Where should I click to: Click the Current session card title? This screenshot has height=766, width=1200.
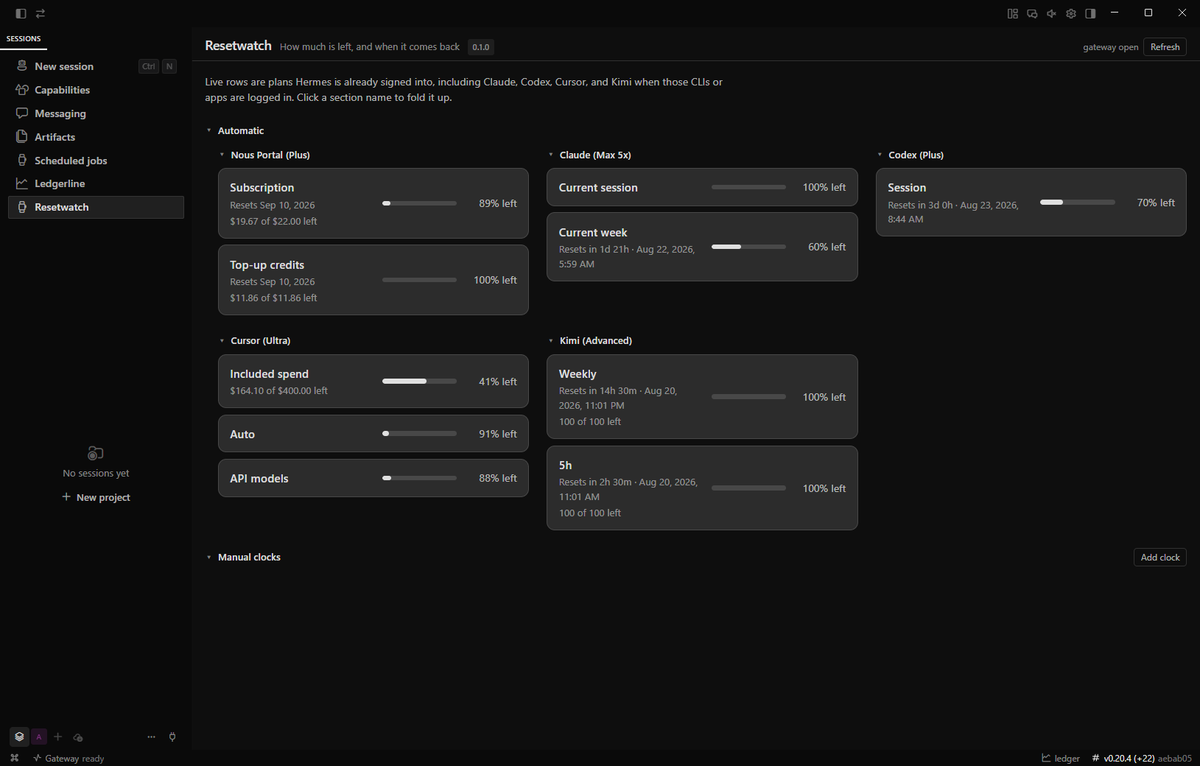(x=598, y=187)
